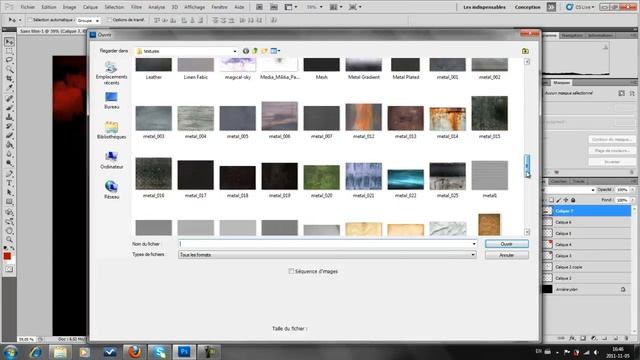640x360 pixels.
Task: Select the Pen tool
Action: 9,174
